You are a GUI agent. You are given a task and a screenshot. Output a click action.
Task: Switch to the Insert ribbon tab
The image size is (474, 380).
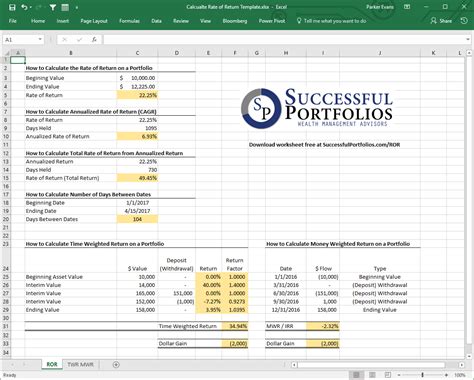(x=63, y=21)
